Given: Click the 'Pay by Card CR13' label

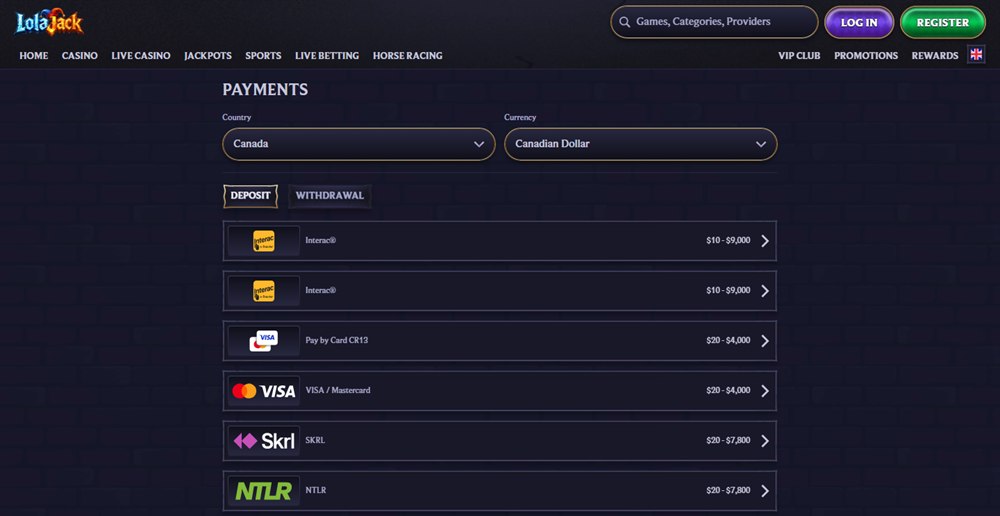Looking at the screenshot, I should 337,341.
